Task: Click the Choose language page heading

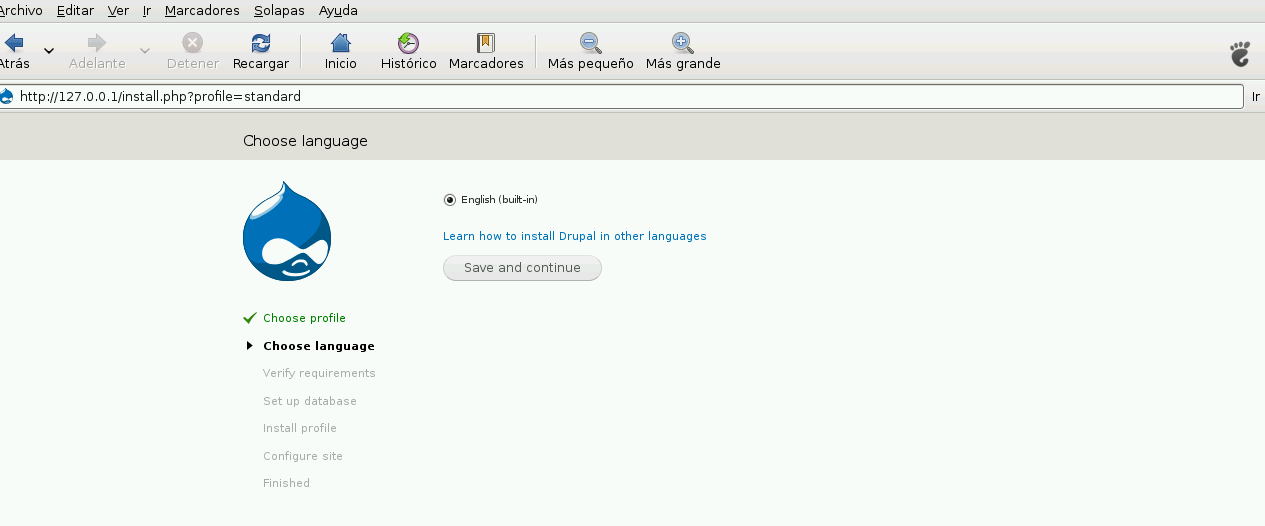Action: click(305, 141)
